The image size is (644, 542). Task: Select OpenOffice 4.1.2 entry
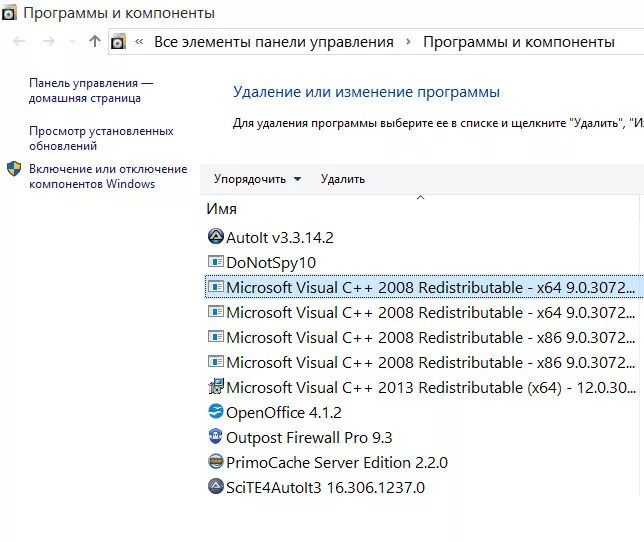tap(274, 412)
